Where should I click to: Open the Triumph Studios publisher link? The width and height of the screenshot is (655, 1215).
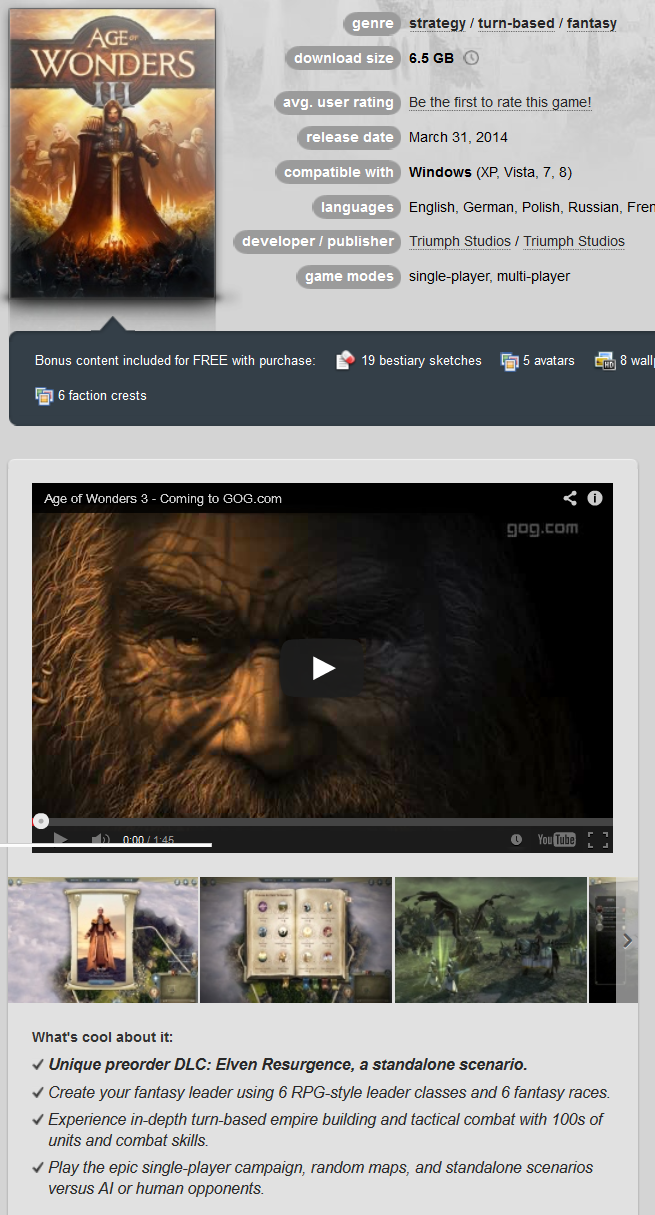pyautogui.click(x=574, y=241)
